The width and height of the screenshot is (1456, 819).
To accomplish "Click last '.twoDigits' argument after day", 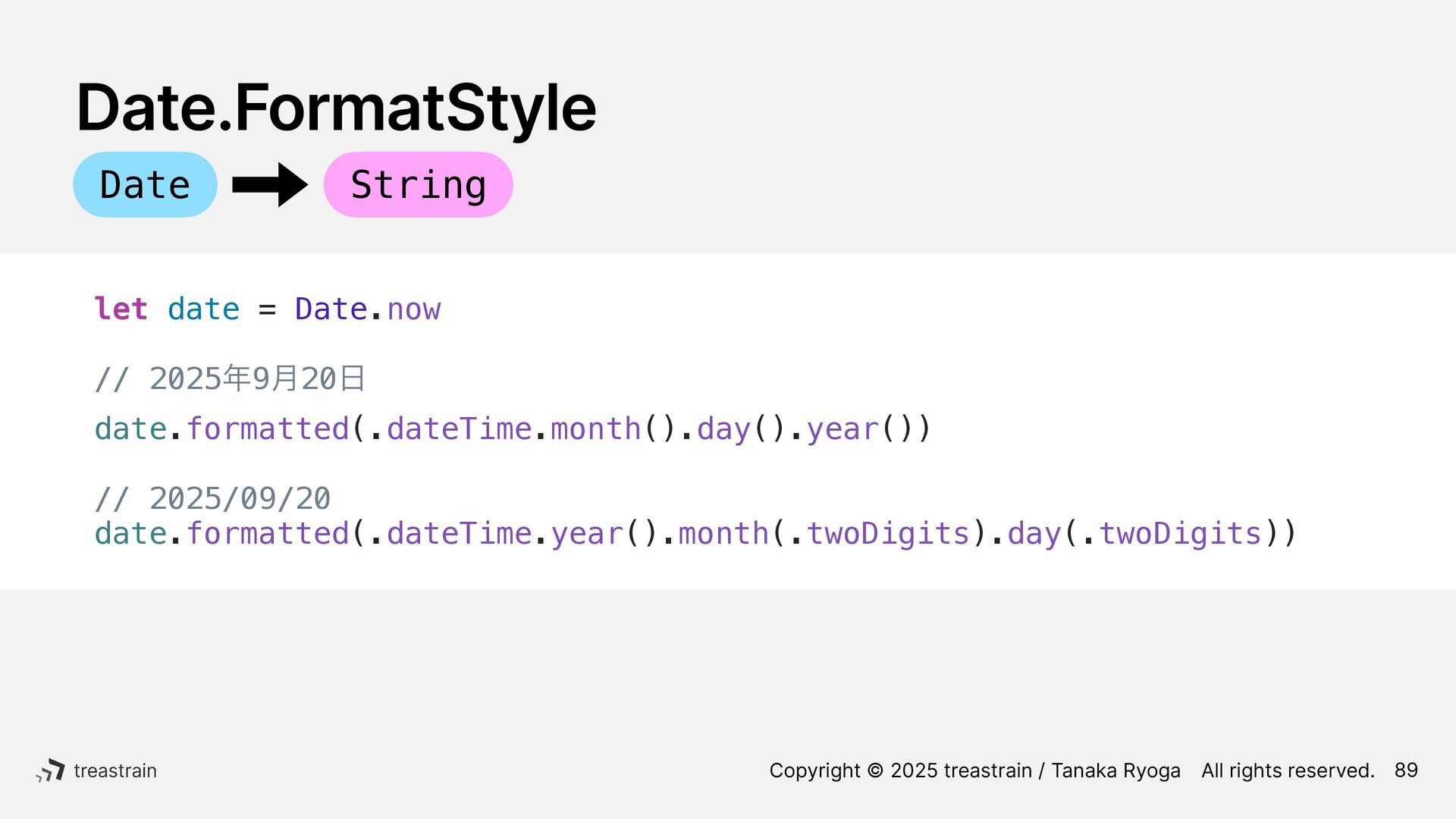I will pos(1172,533).
